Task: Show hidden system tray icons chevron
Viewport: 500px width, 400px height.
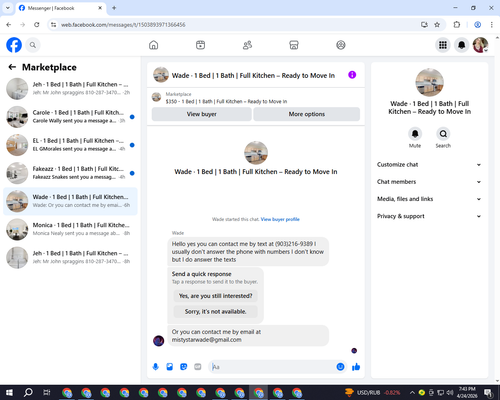Action: [x=412, y=392]
